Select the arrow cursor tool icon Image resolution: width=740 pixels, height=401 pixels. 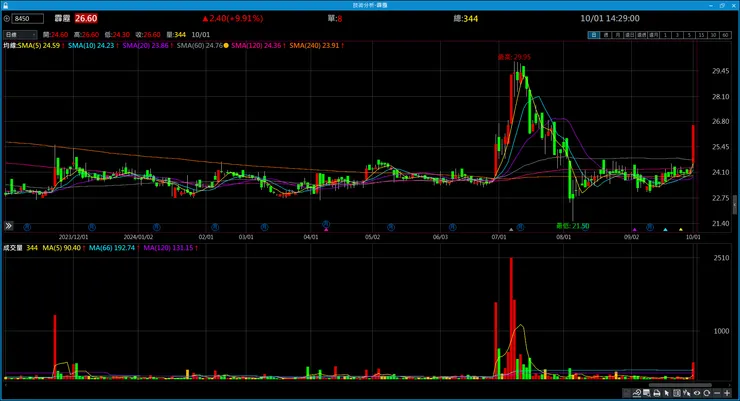[666, 393]
